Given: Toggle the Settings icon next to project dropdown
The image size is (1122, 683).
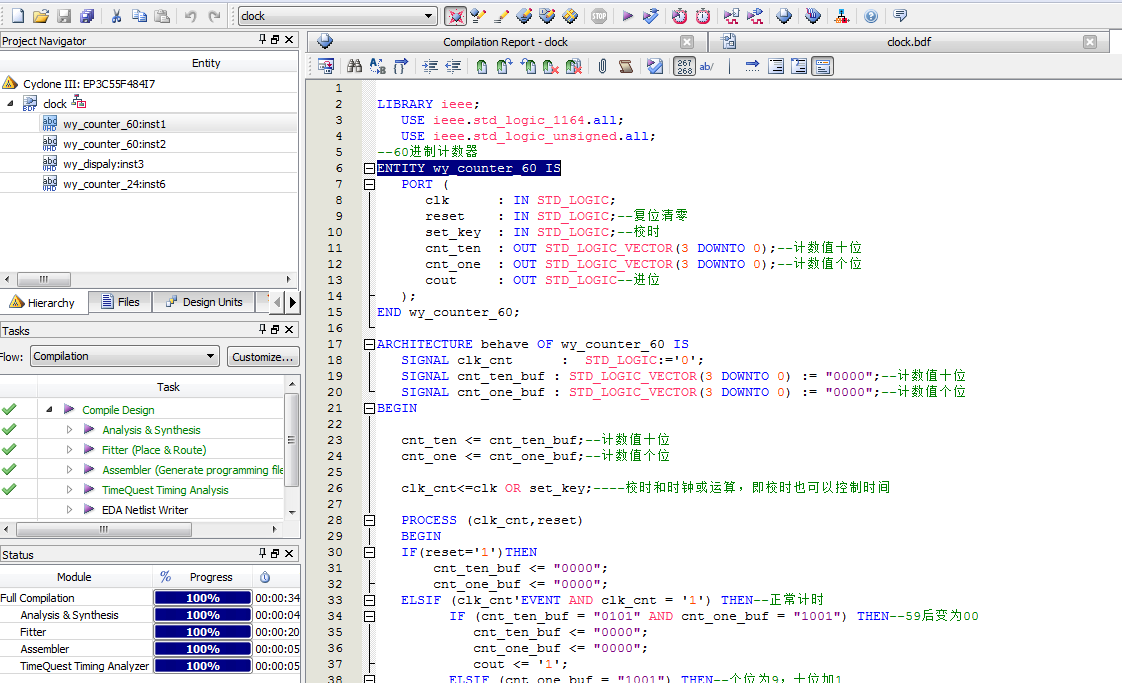Looking at the screenshot, I should tap(455, 16).
